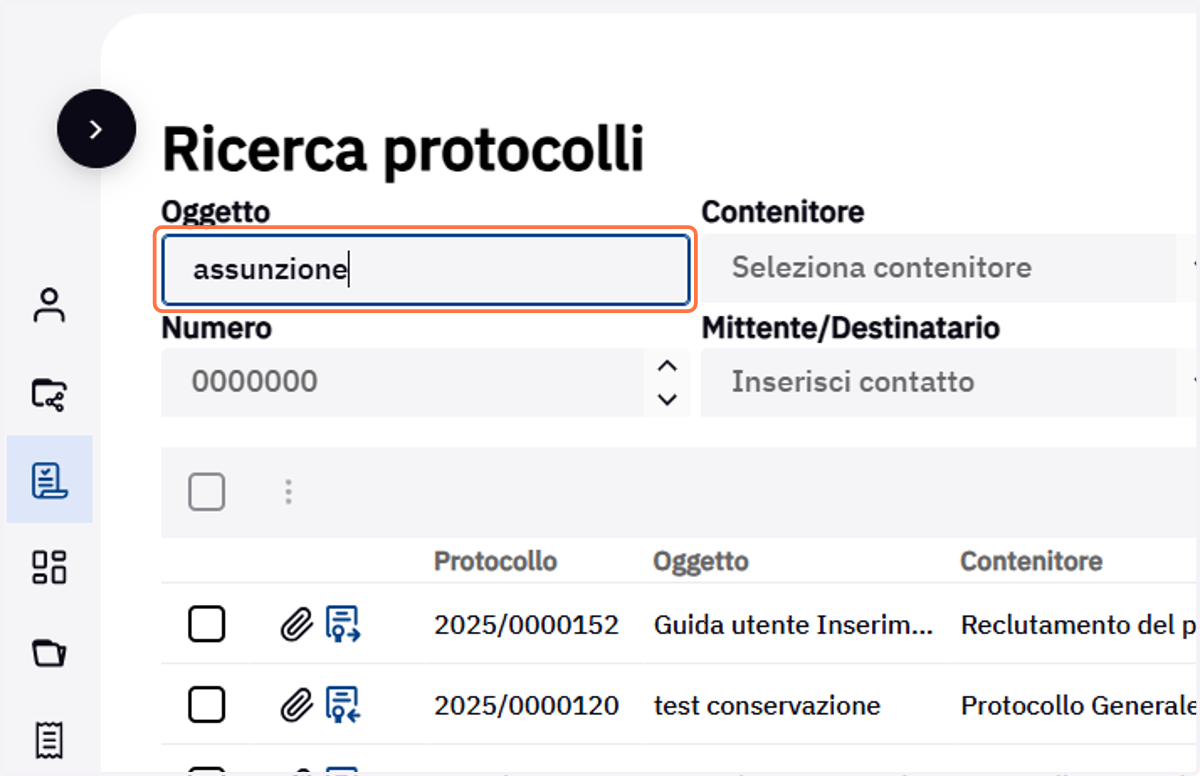Decrease the Numero field with down arrow

coord(667,400)
